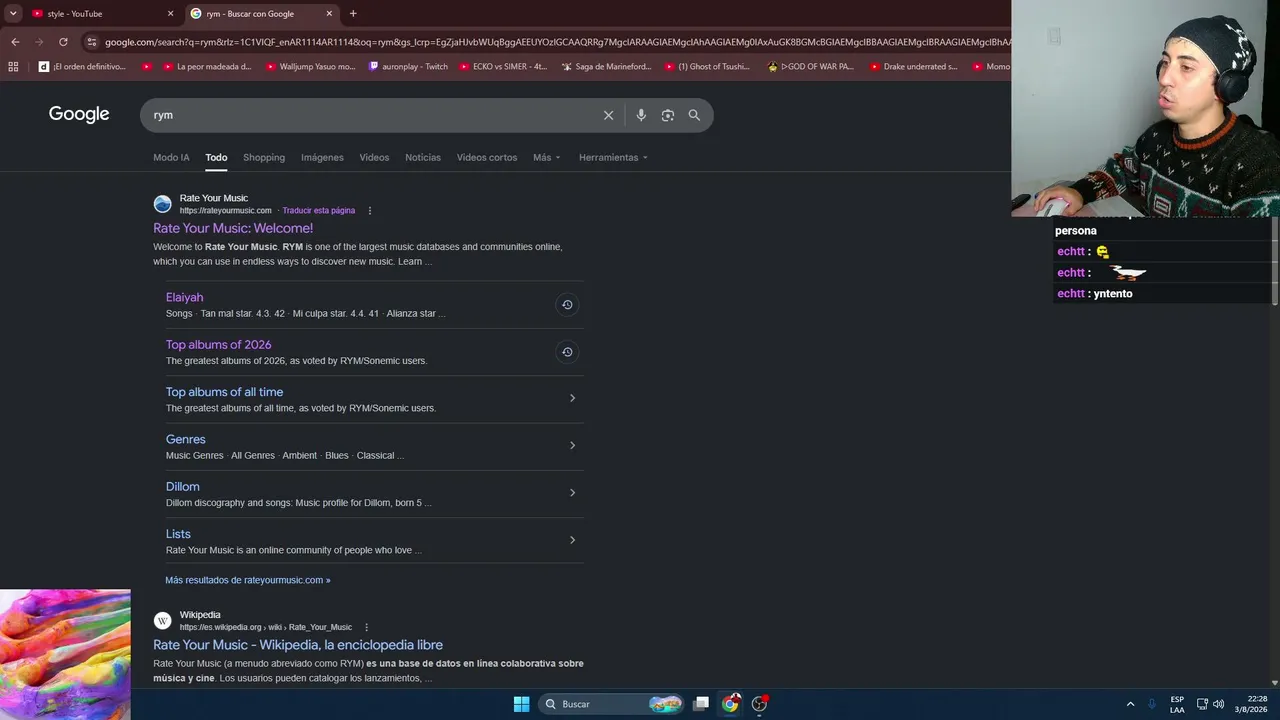
Task: Click the history icon beside Top albums of 2026
Action: pyautogui.click(x=567, y=352)
